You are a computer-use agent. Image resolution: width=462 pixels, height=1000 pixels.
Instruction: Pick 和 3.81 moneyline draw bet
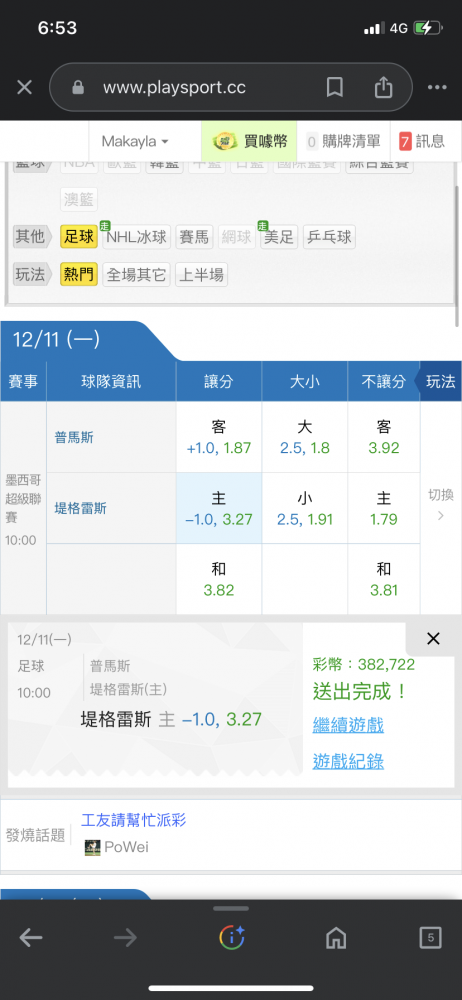[x=384, y=579]
